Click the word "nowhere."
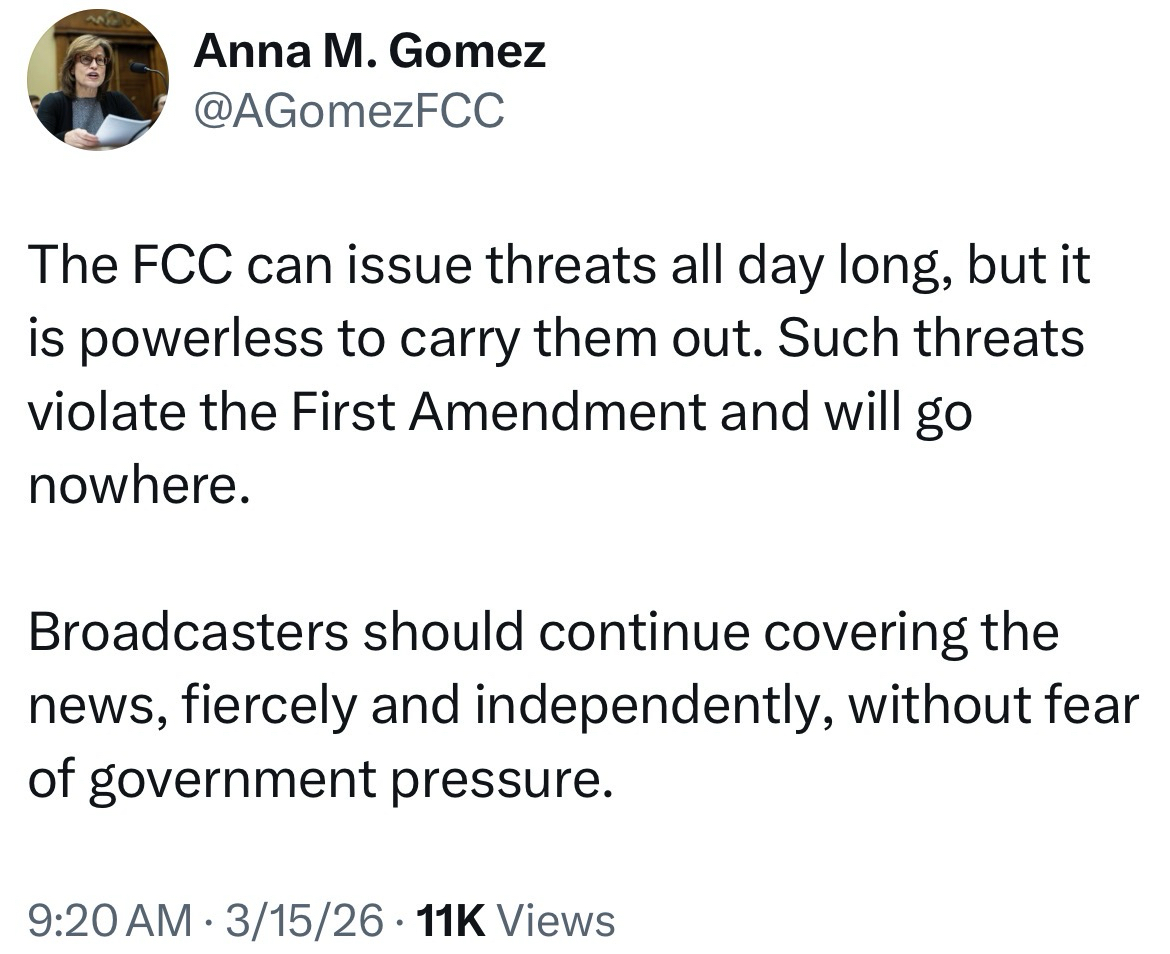 pos(136,487)
